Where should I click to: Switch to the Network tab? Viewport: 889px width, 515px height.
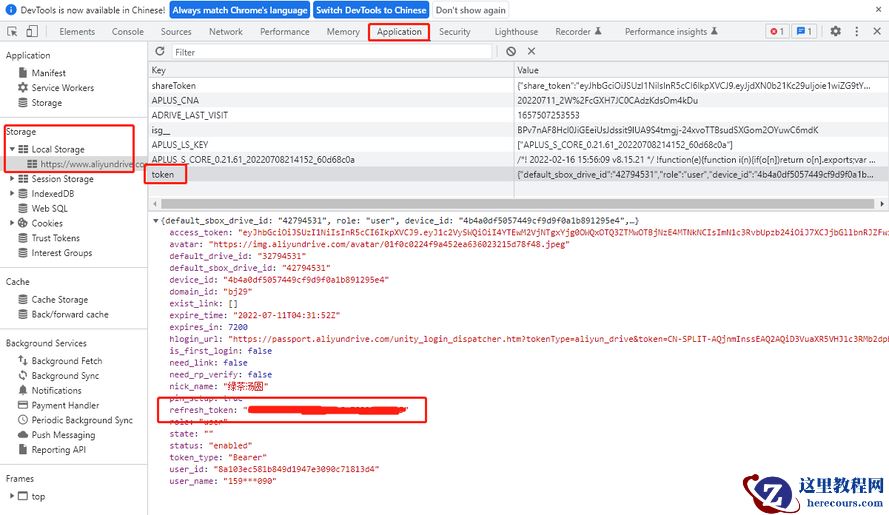(x=225, y=32)
